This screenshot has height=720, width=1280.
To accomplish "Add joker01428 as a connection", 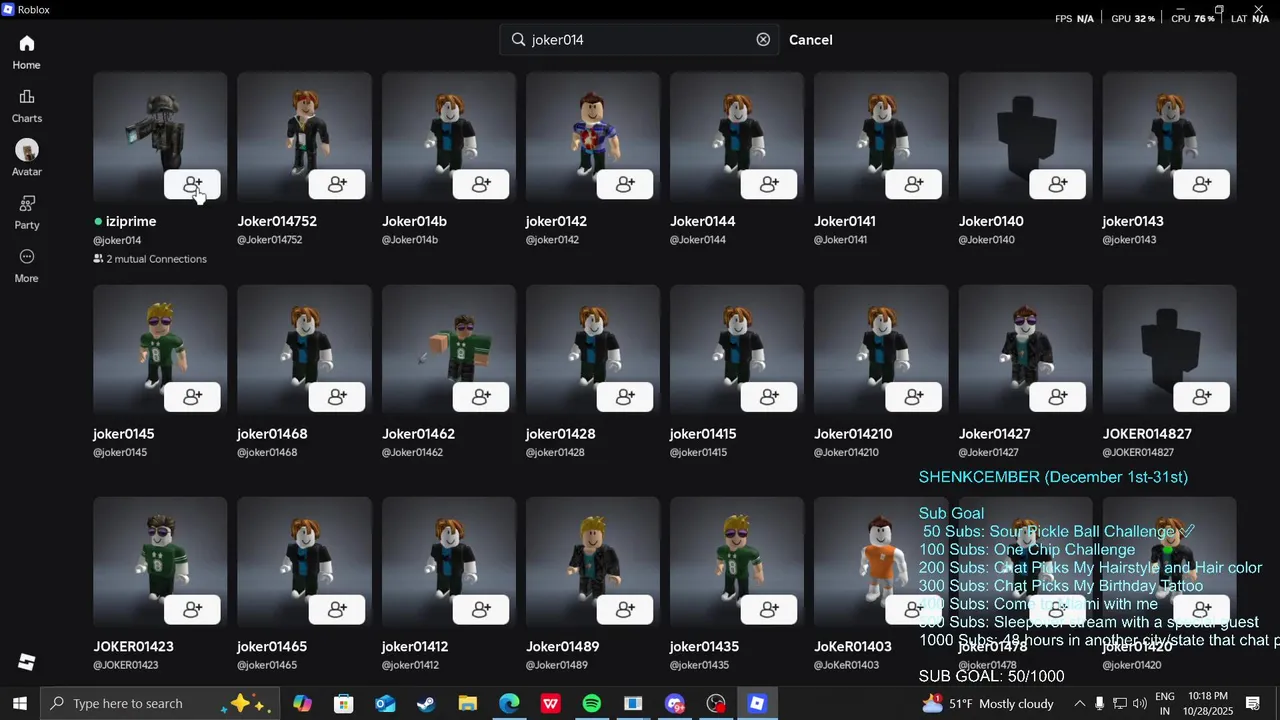I will click(625, 398).
